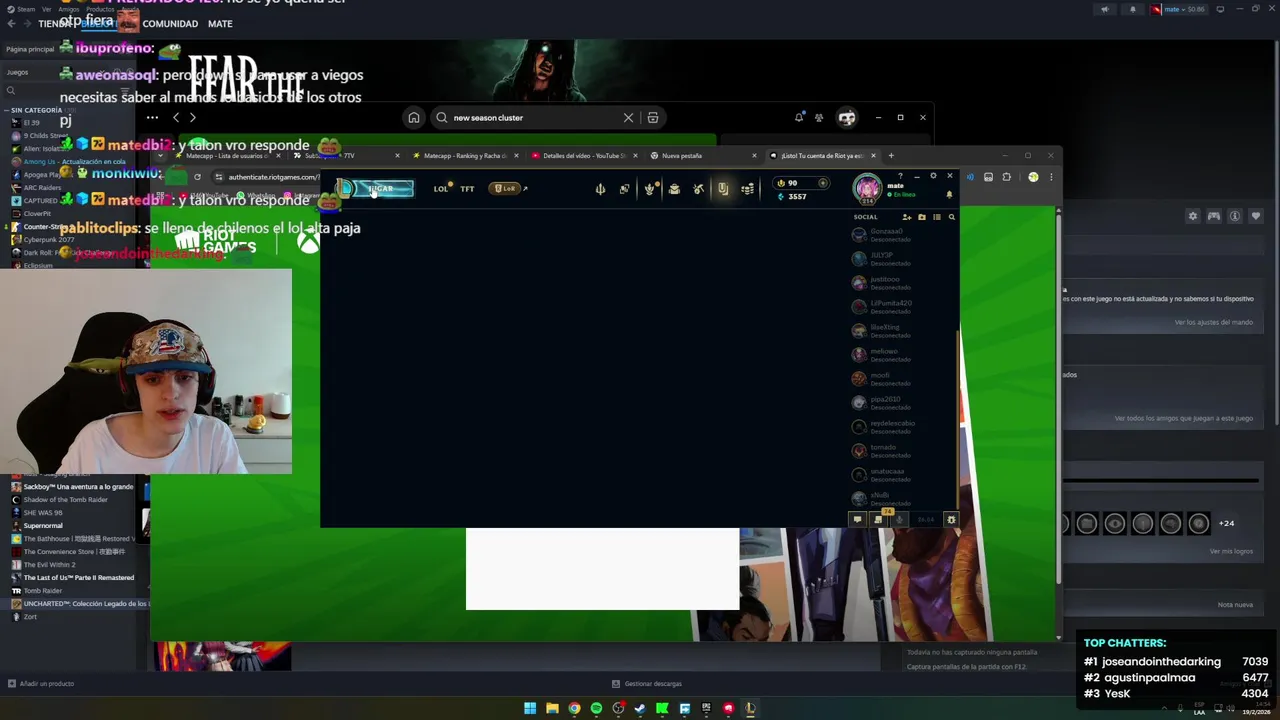Click home icon in the Opera window
Image resolution: width=1280 pixels, height=720 pixels.
pos(413,117)
